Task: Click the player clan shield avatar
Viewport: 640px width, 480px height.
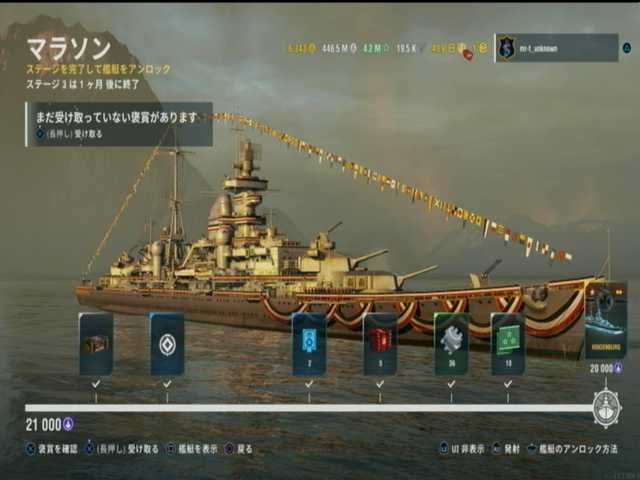Action: pos(506,48)
